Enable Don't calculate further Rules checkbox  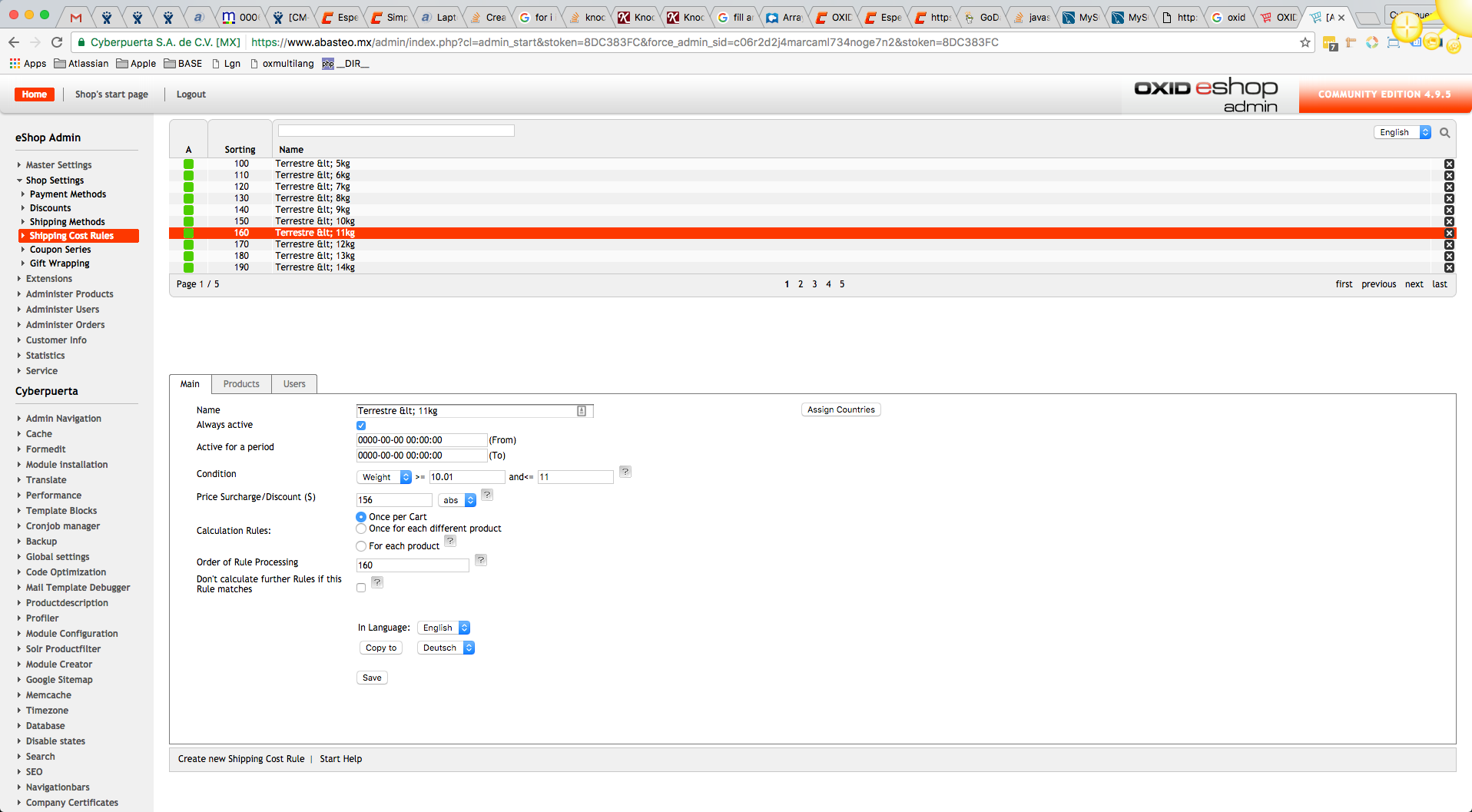coord(361,588)
